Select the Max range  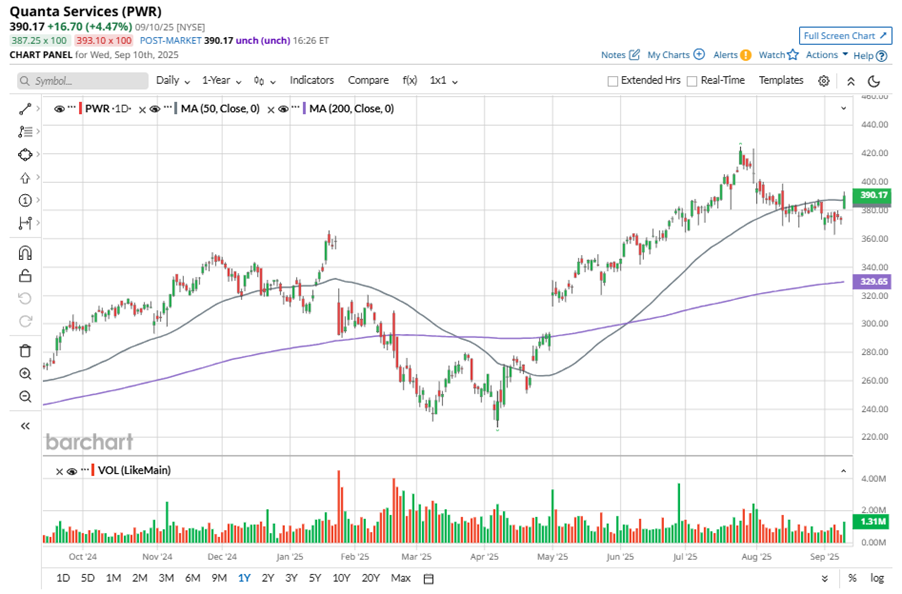[x=400, y=578]
